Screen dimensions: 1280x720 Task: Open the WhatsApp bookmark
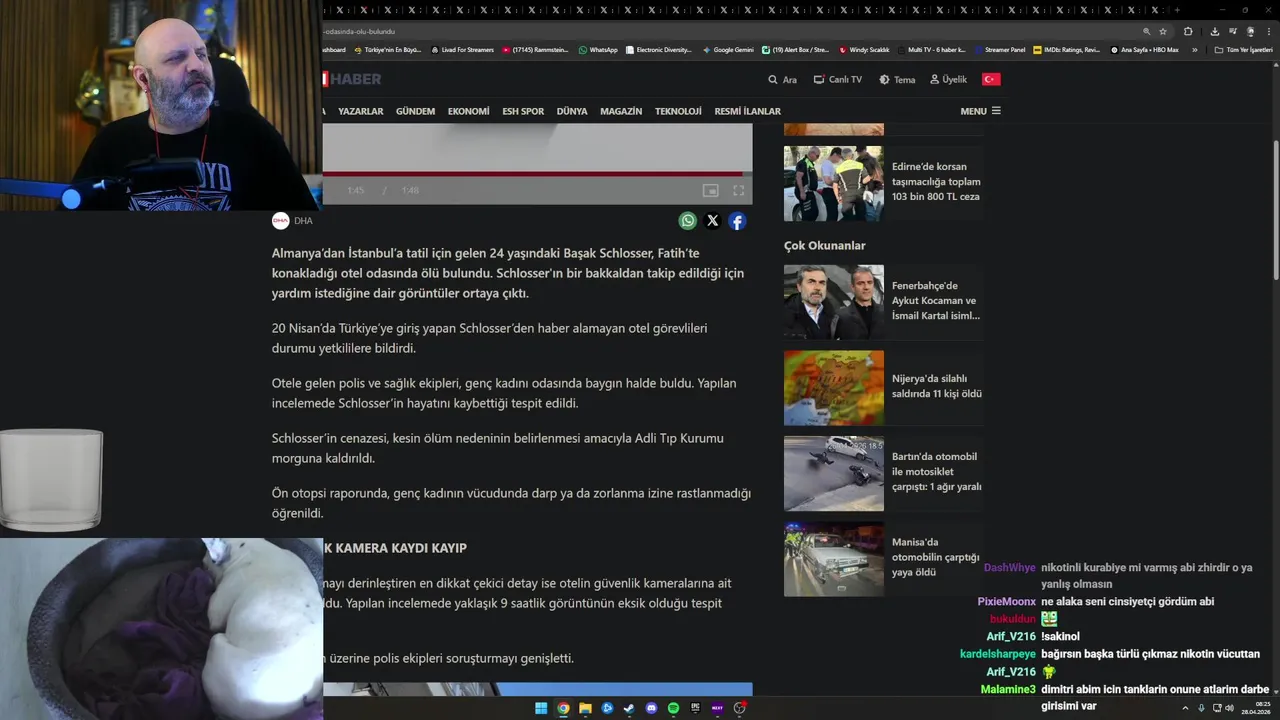point(598,49)
